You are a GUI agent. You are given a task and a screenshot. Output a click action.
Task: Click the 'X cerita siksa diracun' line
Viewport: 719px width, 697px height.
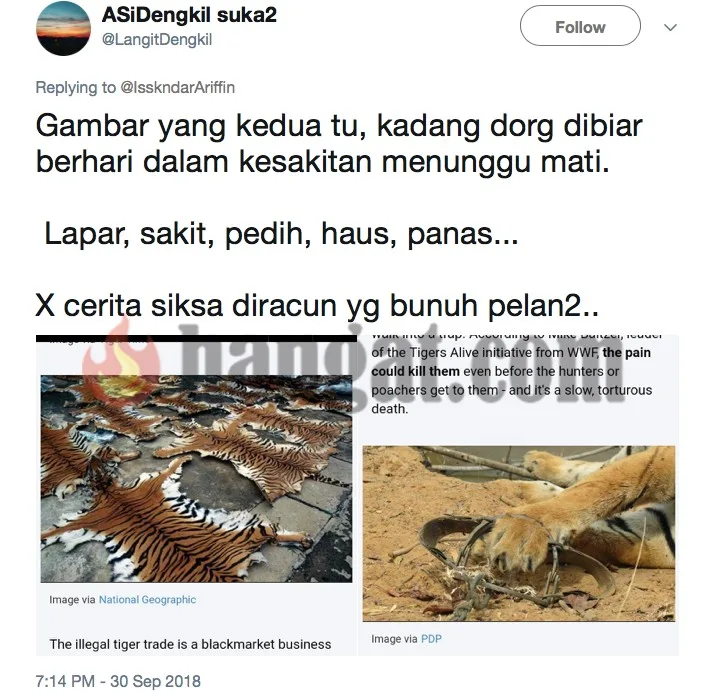point(317,305)
